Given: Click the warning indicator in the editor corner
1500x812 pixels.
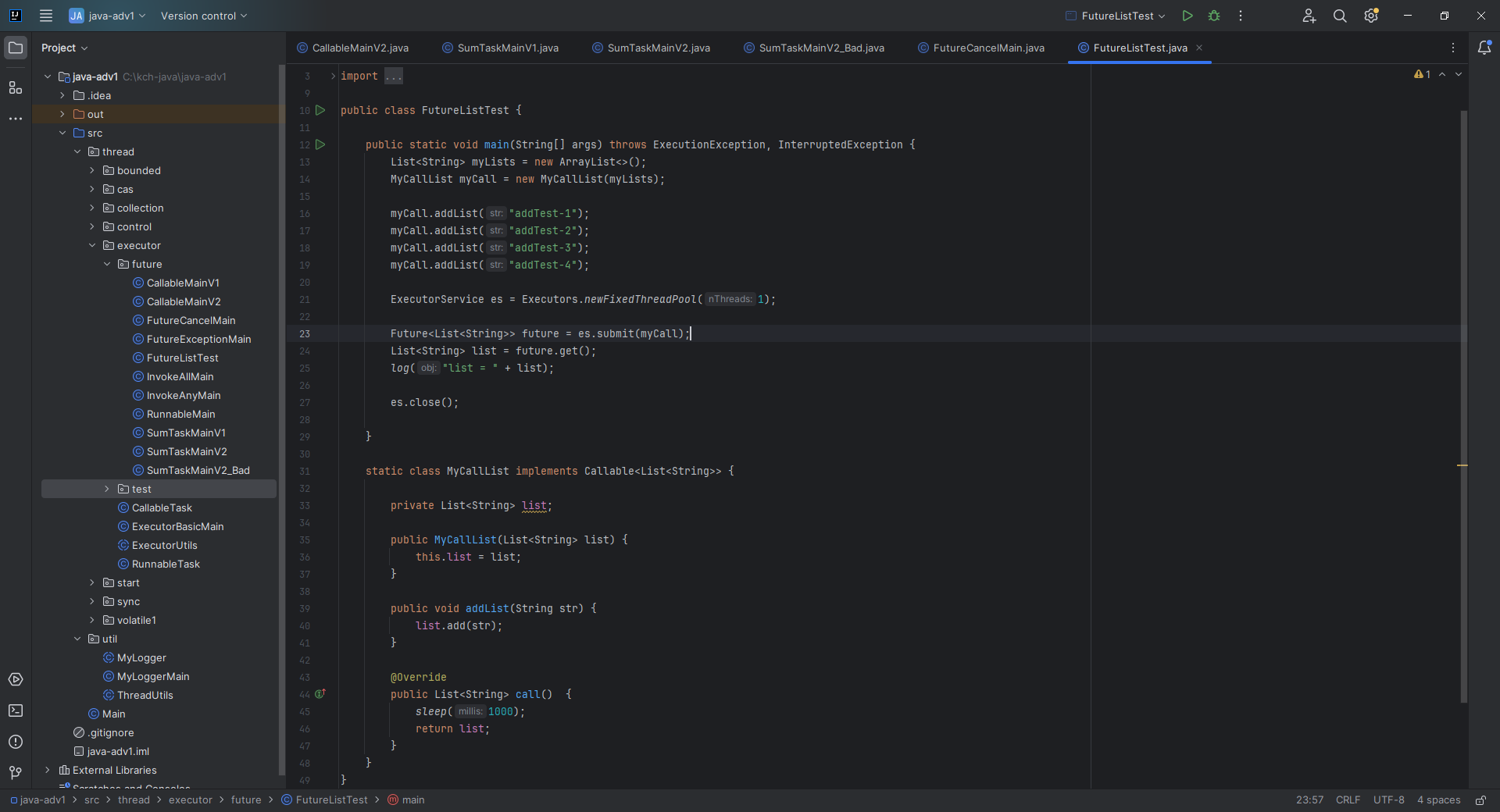Looking at the screenshot, I should point(1423,74).
